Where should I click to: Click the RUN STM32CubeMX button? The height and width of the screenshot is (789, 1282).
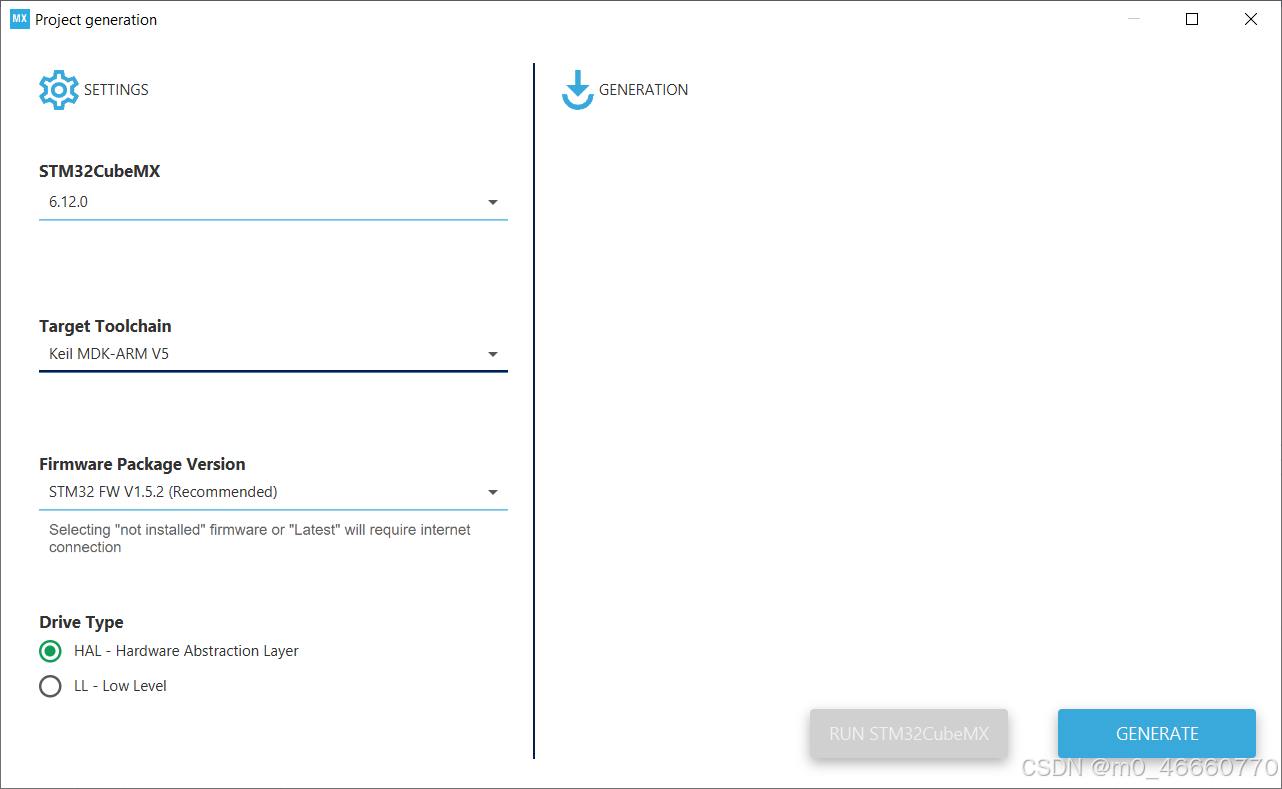click(x=909, y=734)
